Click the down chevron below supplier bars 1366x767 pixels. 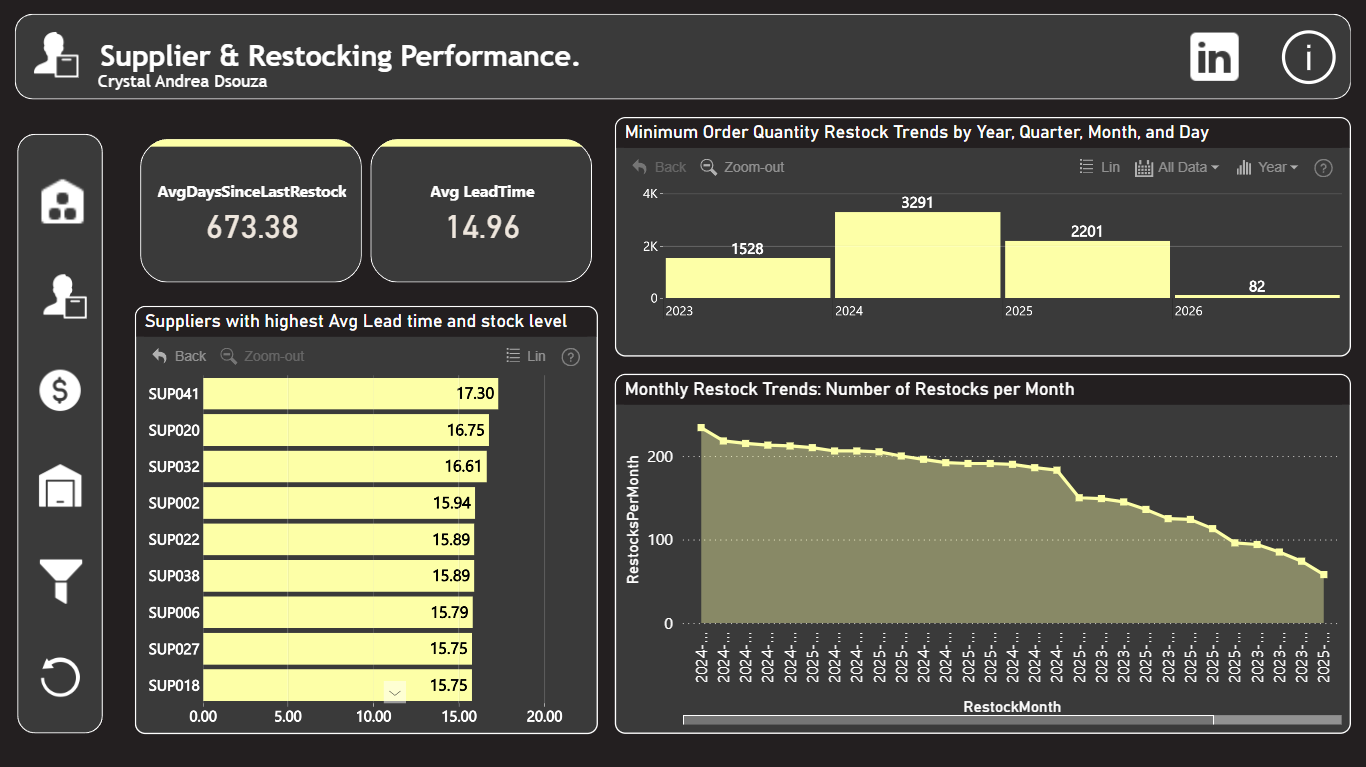click(x=395, y=692)
